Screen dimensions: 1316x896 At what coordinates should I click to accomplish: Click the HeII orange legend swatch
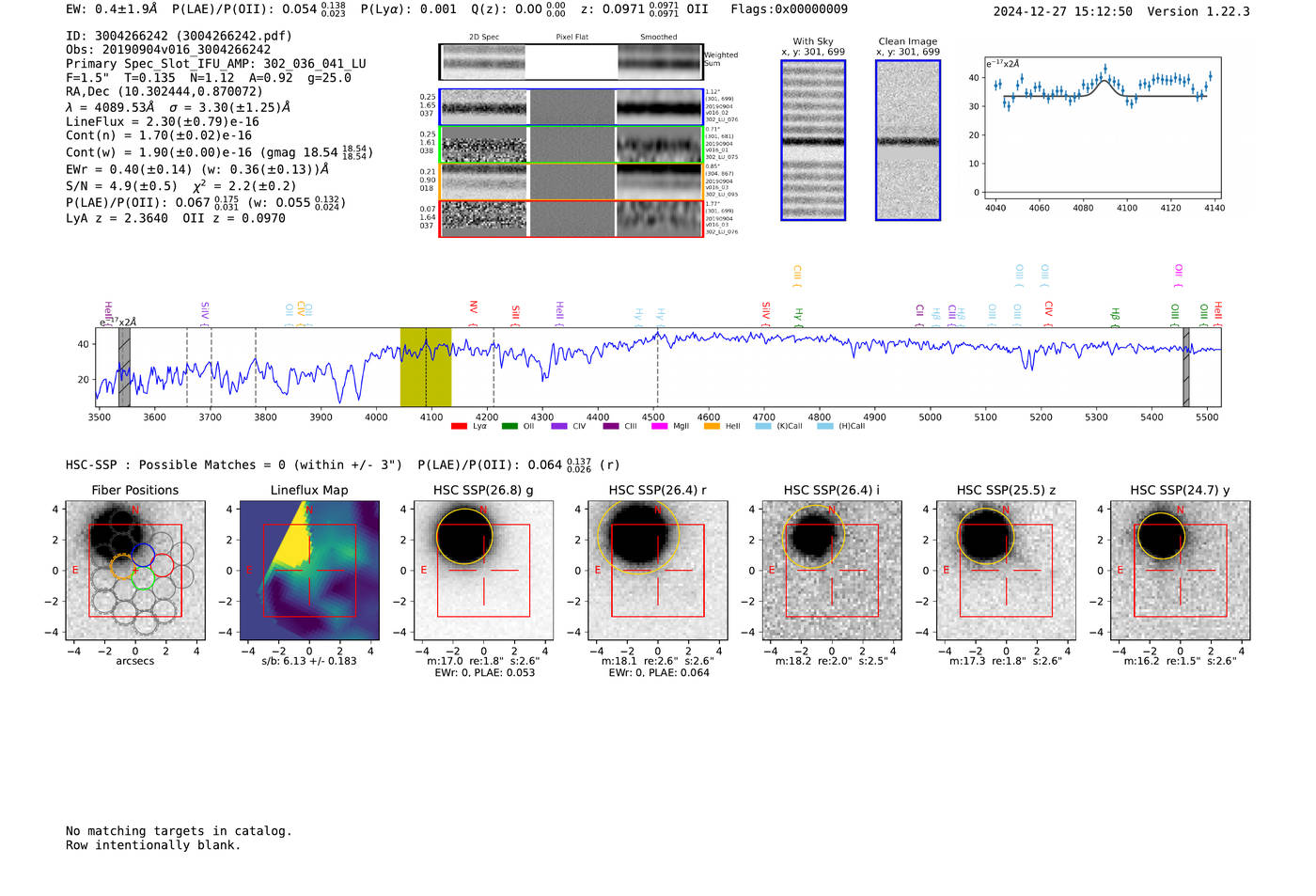[x=712, y=426]
